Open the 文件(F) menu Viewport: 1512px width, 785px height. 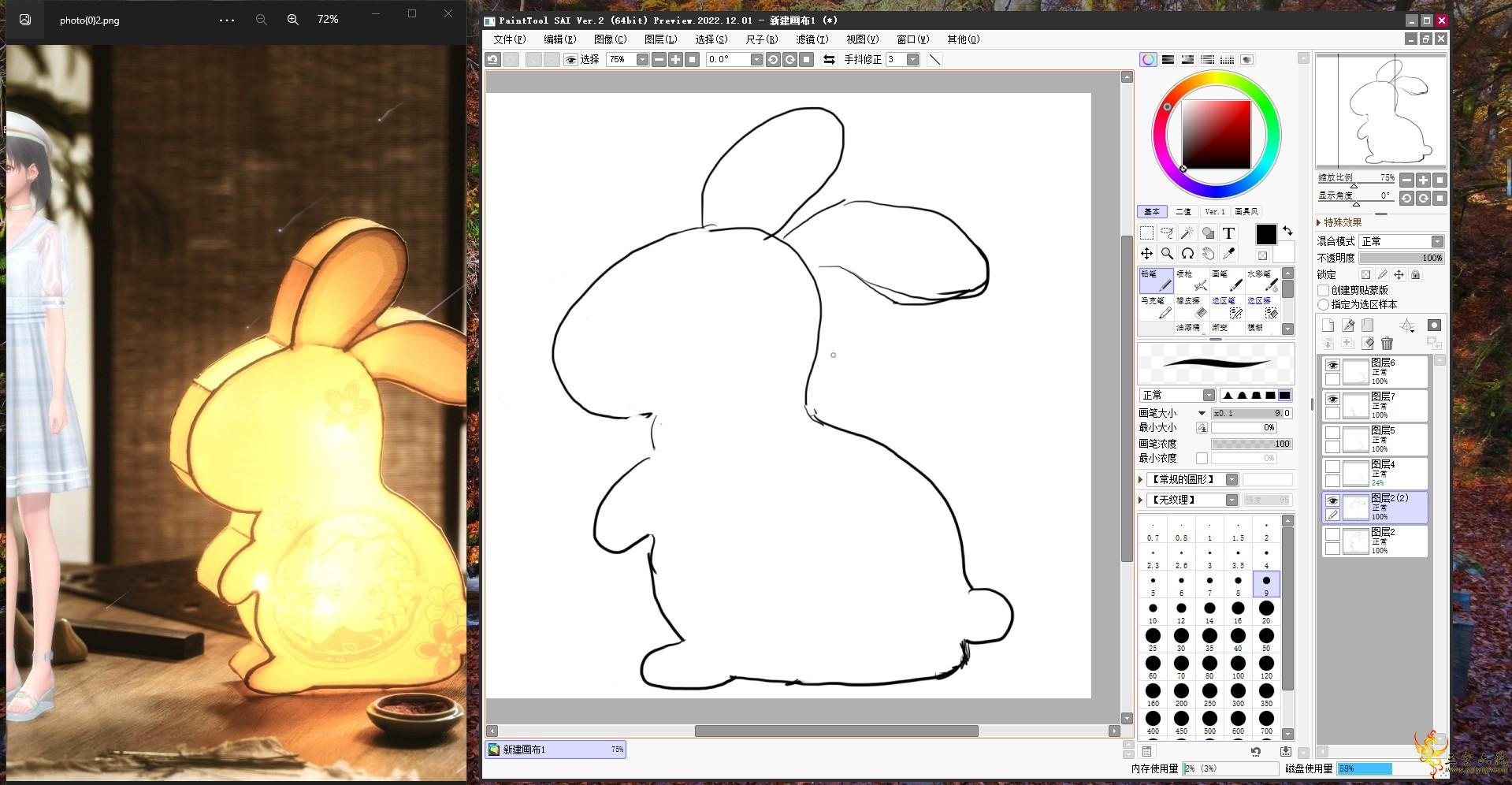tap(509, 39)
